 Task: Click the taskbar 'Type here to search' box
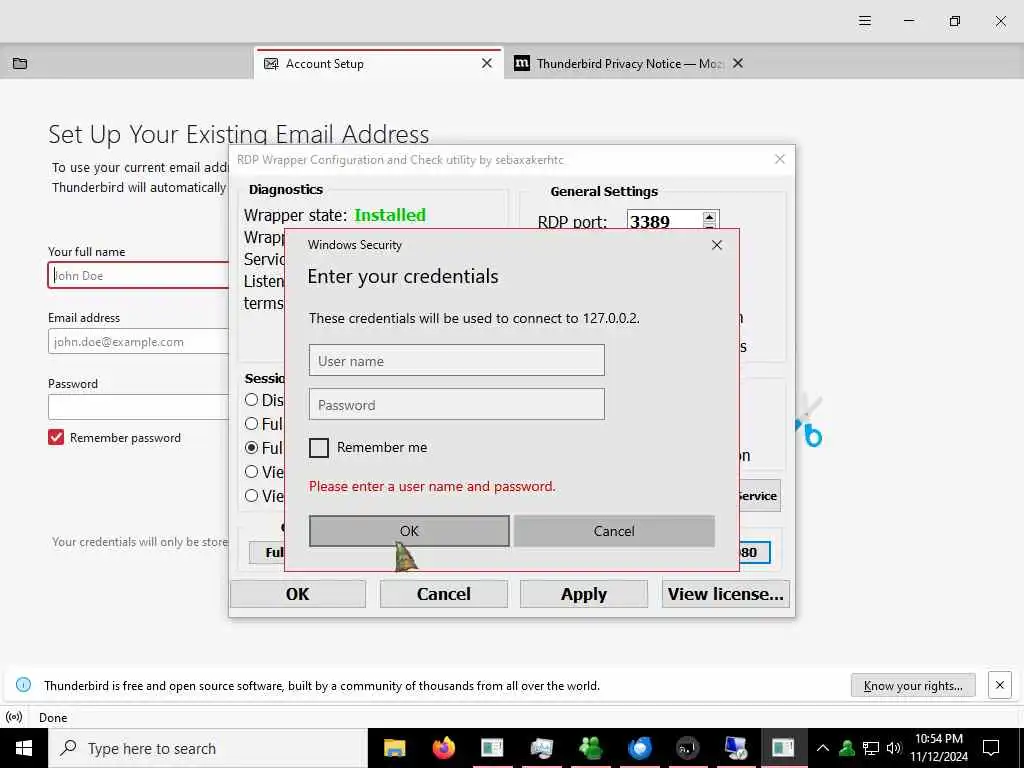[208, 748]
